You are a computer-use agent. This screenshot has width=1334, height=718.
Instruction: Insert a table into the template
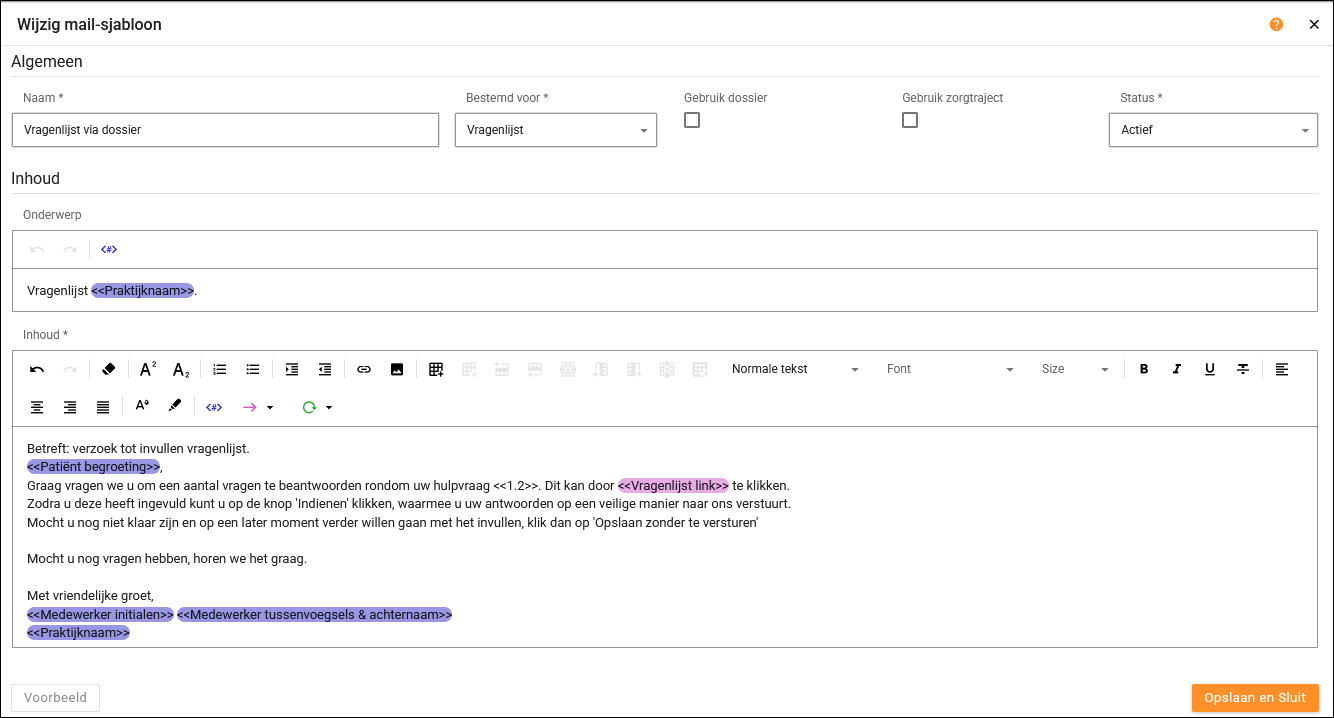pyautogui.click(x=436, y=370)
